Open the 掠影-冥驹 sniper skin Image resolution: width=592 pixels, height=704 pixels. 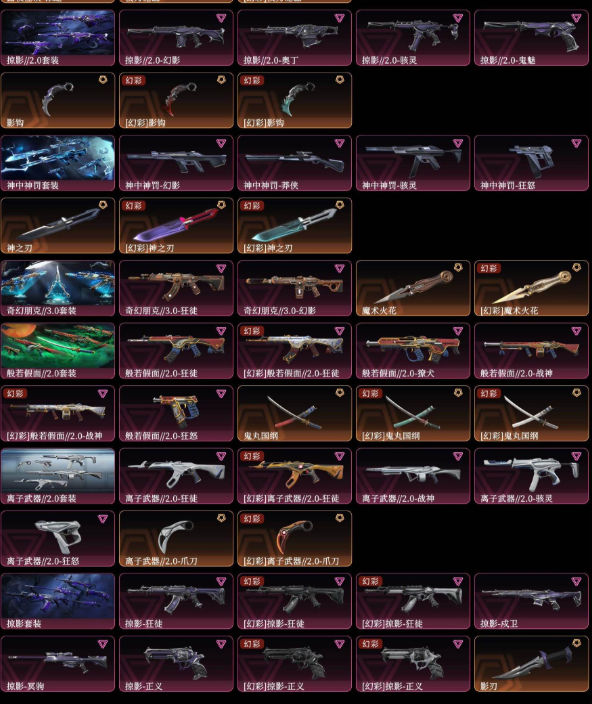(58, 664)
